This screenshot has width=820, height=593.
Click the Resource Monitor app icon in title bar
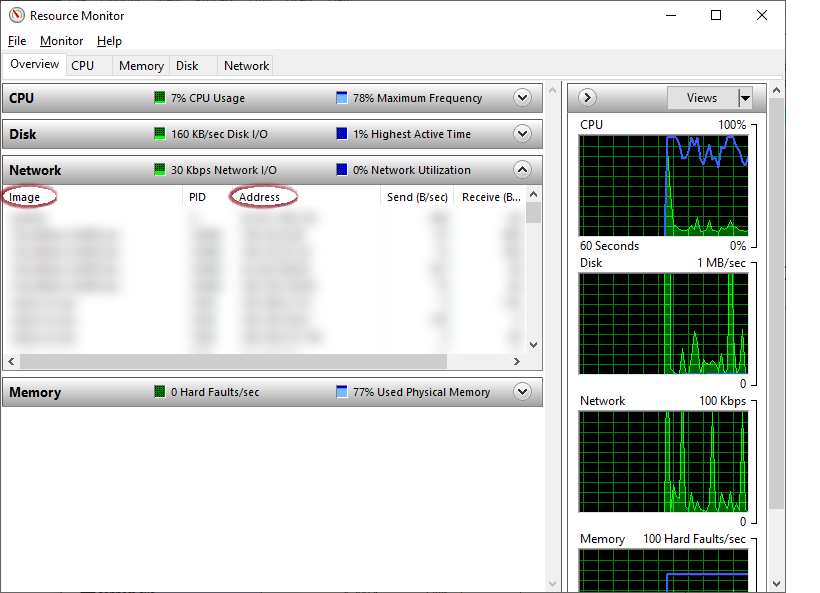[x=17, y=15]
